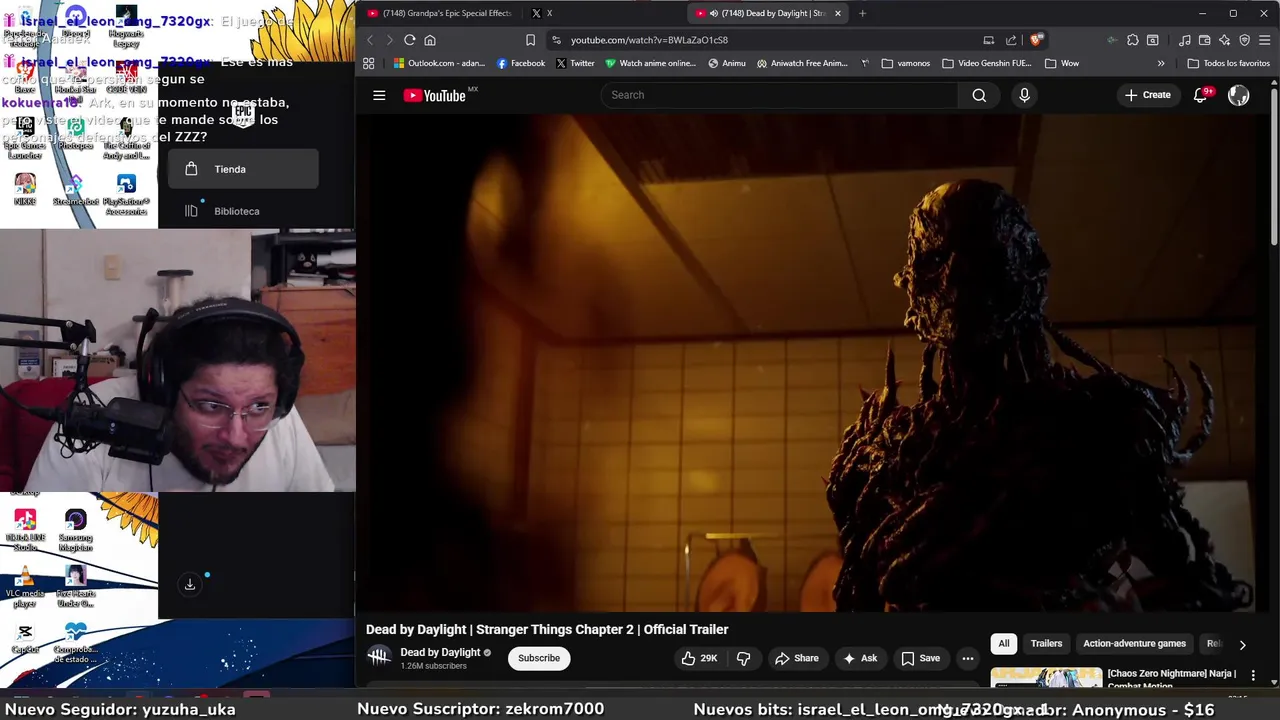This screenshot has width=1280, height=720.
Task: Open Dead by Daylight channel name link
Action: (x=441, y=652)
